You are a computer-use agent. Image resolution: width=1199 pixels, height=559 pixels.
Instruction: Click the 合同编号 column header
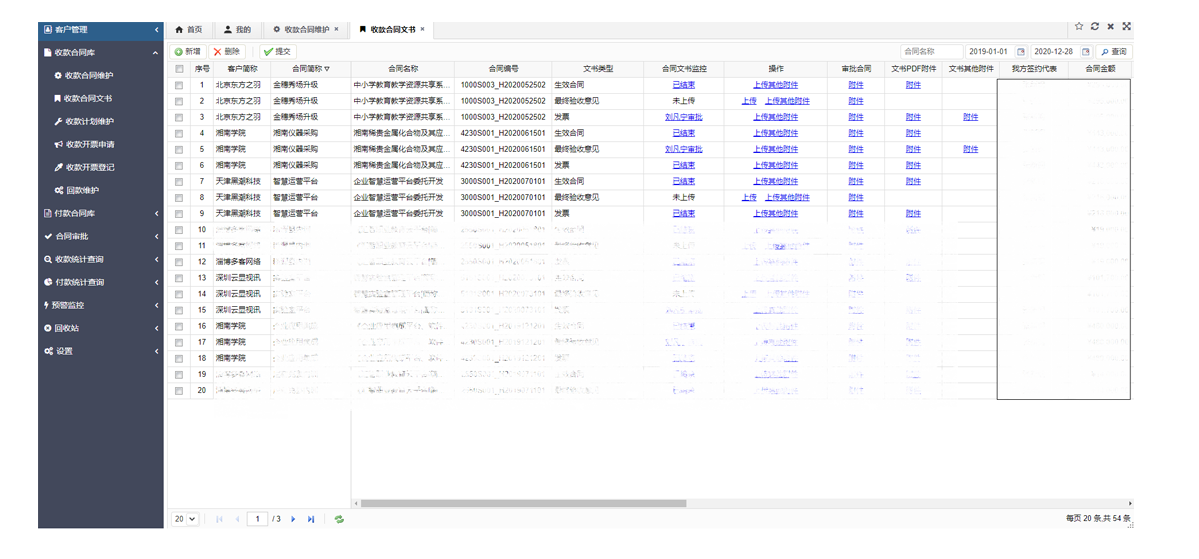point(503,69)
